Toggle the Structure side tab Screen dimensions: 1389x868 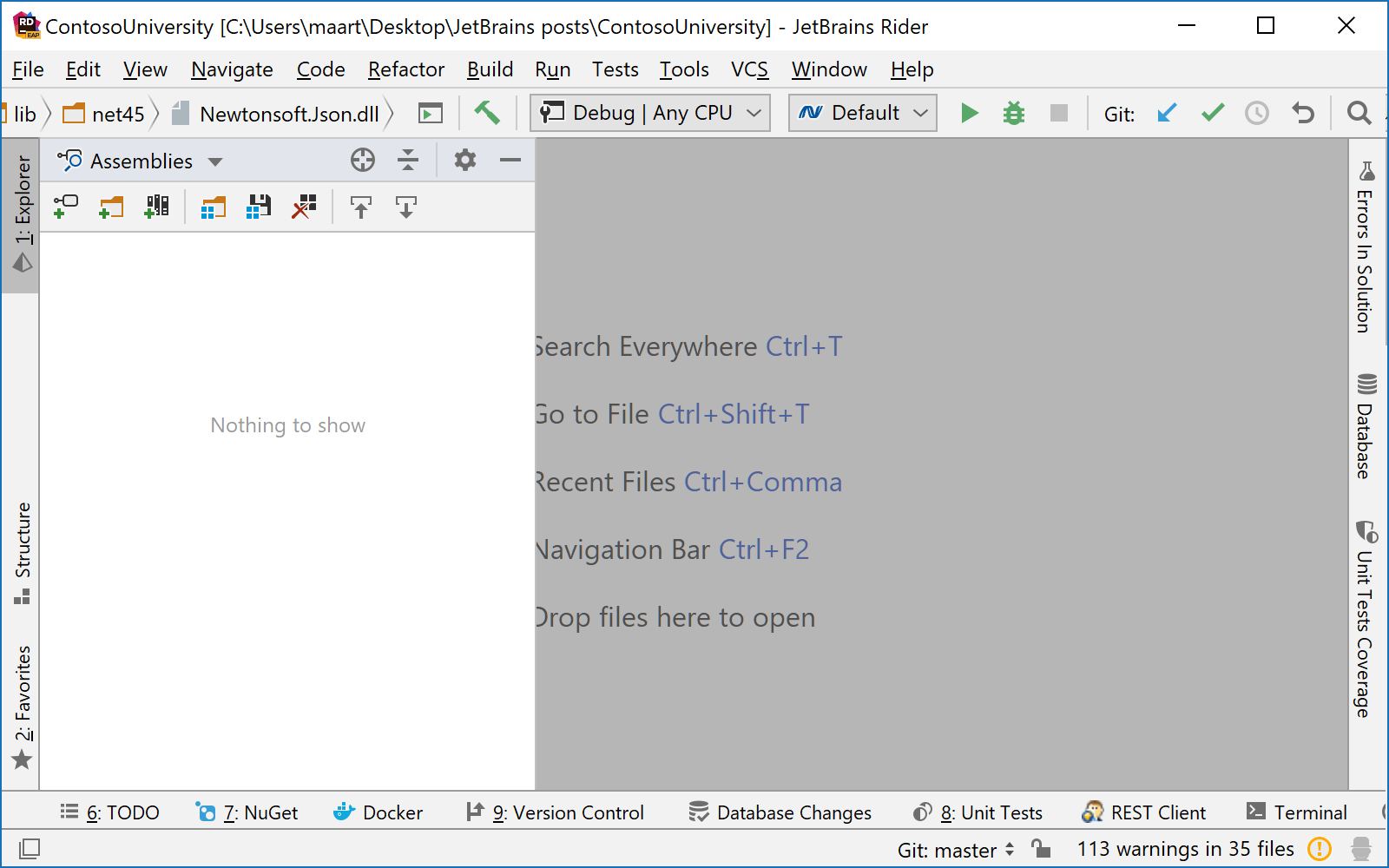(x=22, y=553)
